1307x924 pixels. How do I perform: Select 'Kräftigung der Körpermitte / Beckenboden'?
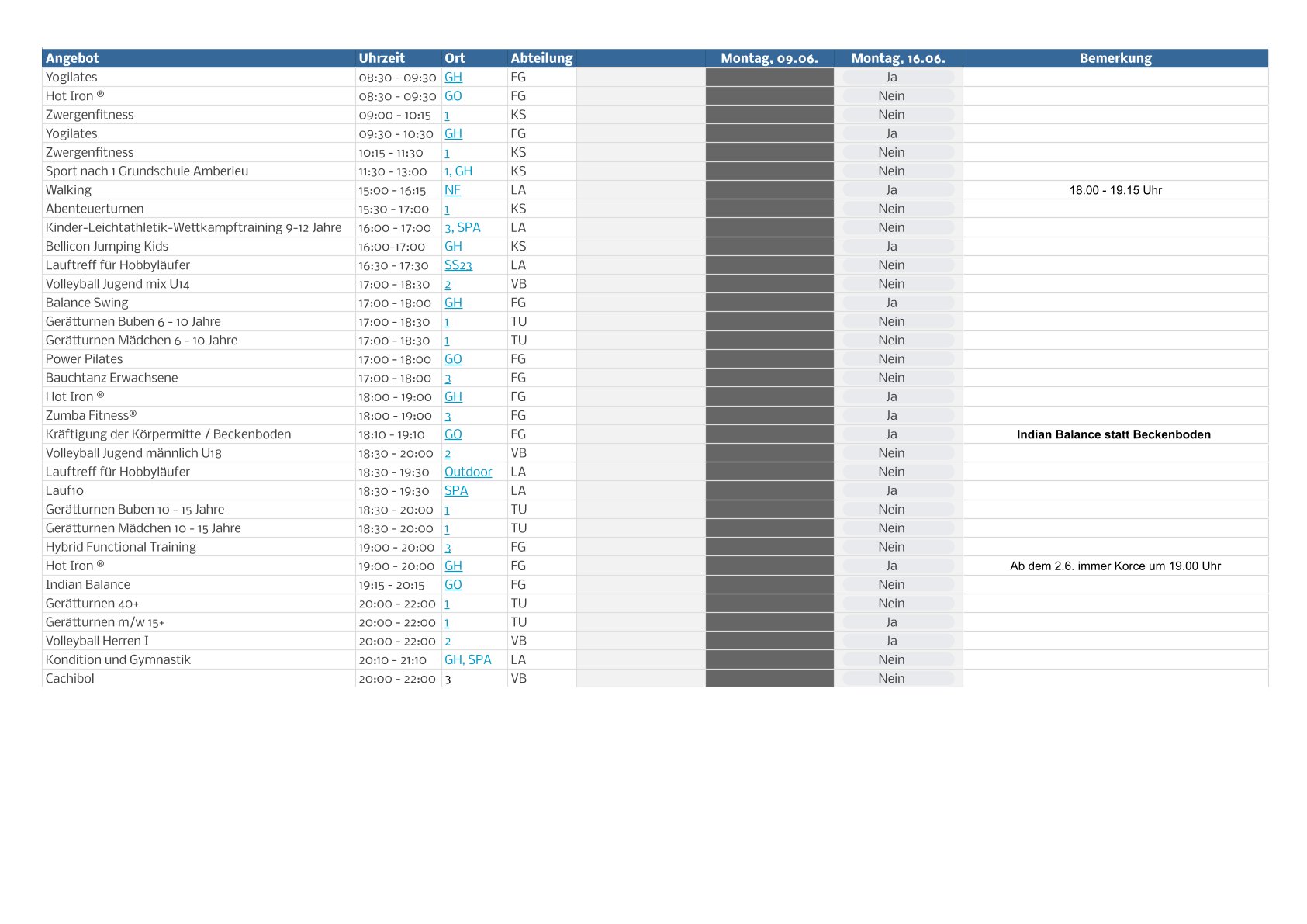point(168,434)
